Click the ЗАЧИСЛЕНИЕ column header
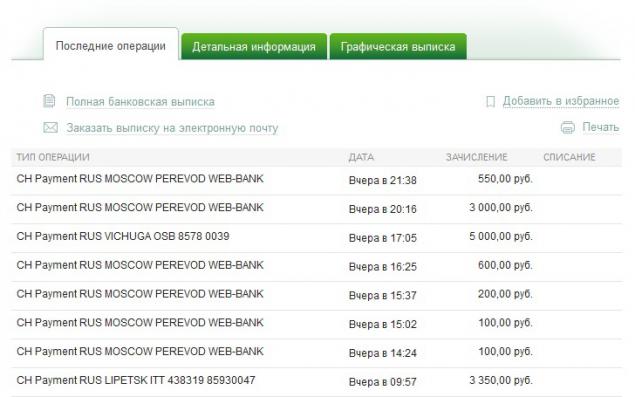Screen dimensions: 635x397 477,157
